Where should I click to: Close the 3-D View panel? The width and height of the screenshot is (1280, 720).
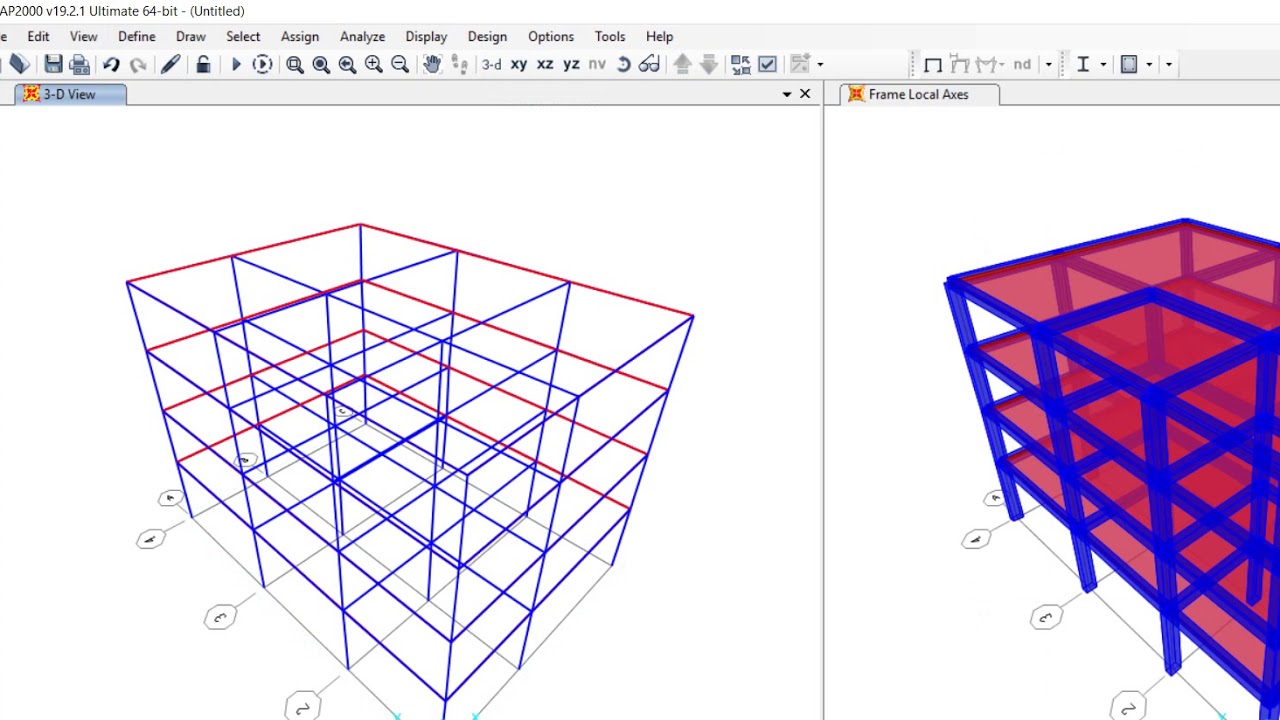pos(805,94)
